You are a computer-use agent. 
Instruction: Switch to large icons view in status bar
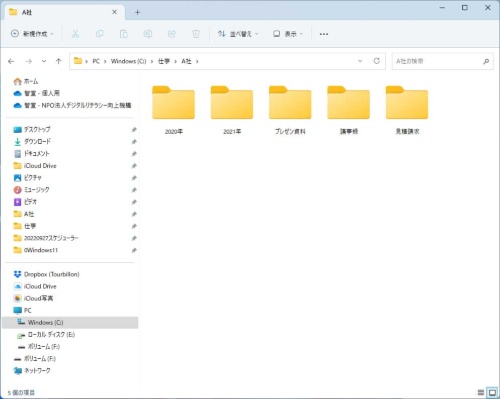492,392
